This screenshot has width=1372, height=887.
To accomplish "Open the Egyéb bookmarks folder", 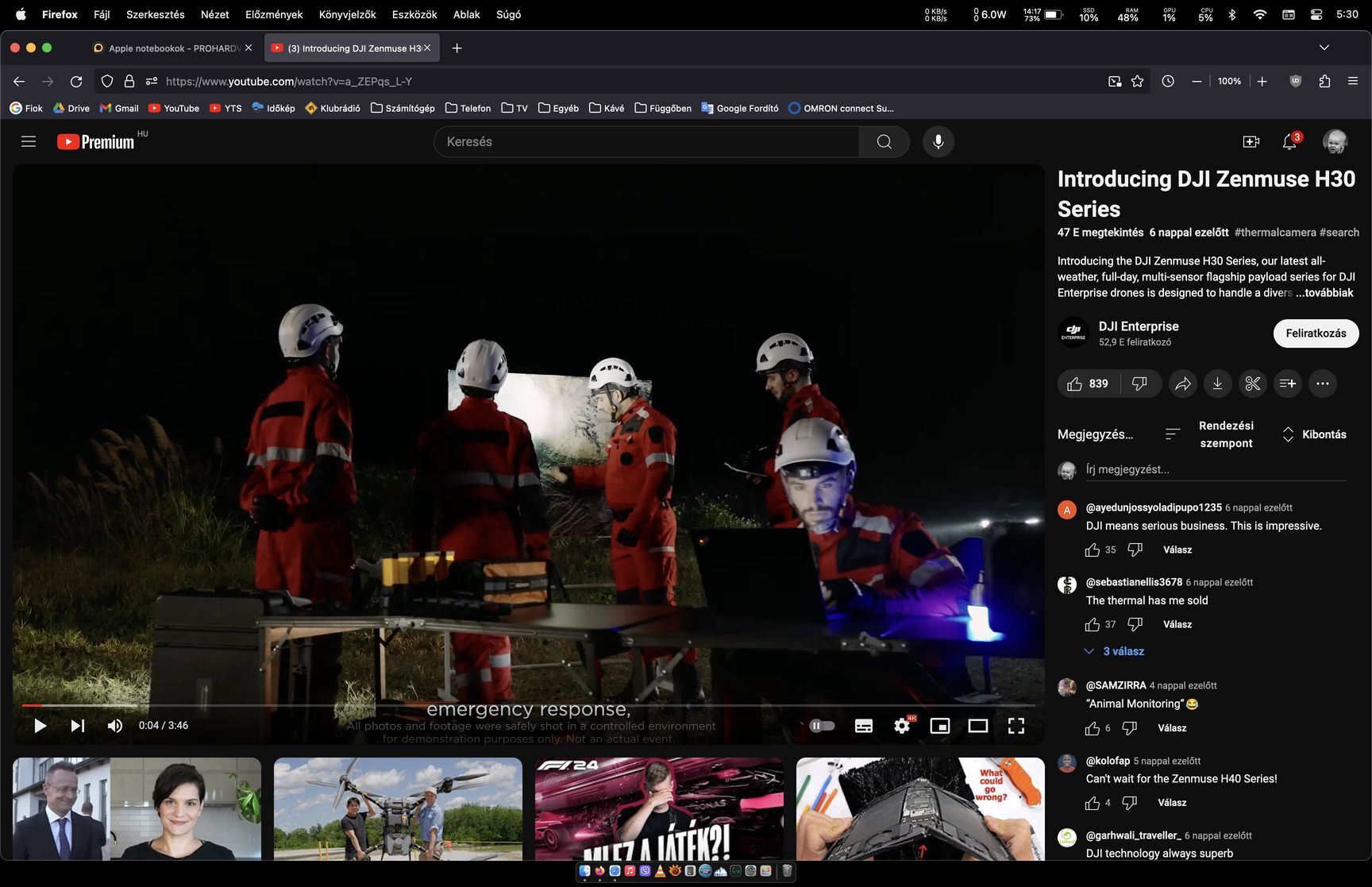I will 558,108.
